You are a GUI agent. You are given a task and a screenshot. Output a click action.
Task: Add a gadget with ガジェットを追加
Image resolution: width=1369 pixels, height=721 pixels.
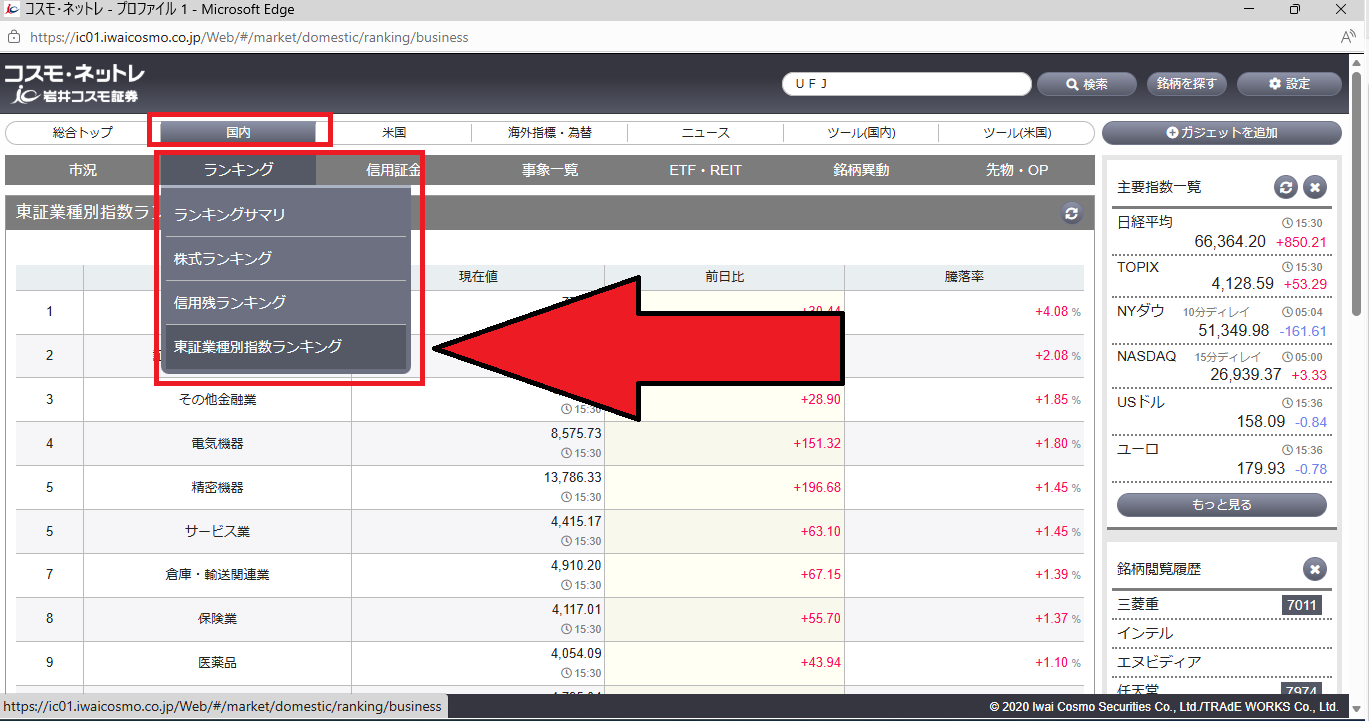(1222, 132)
